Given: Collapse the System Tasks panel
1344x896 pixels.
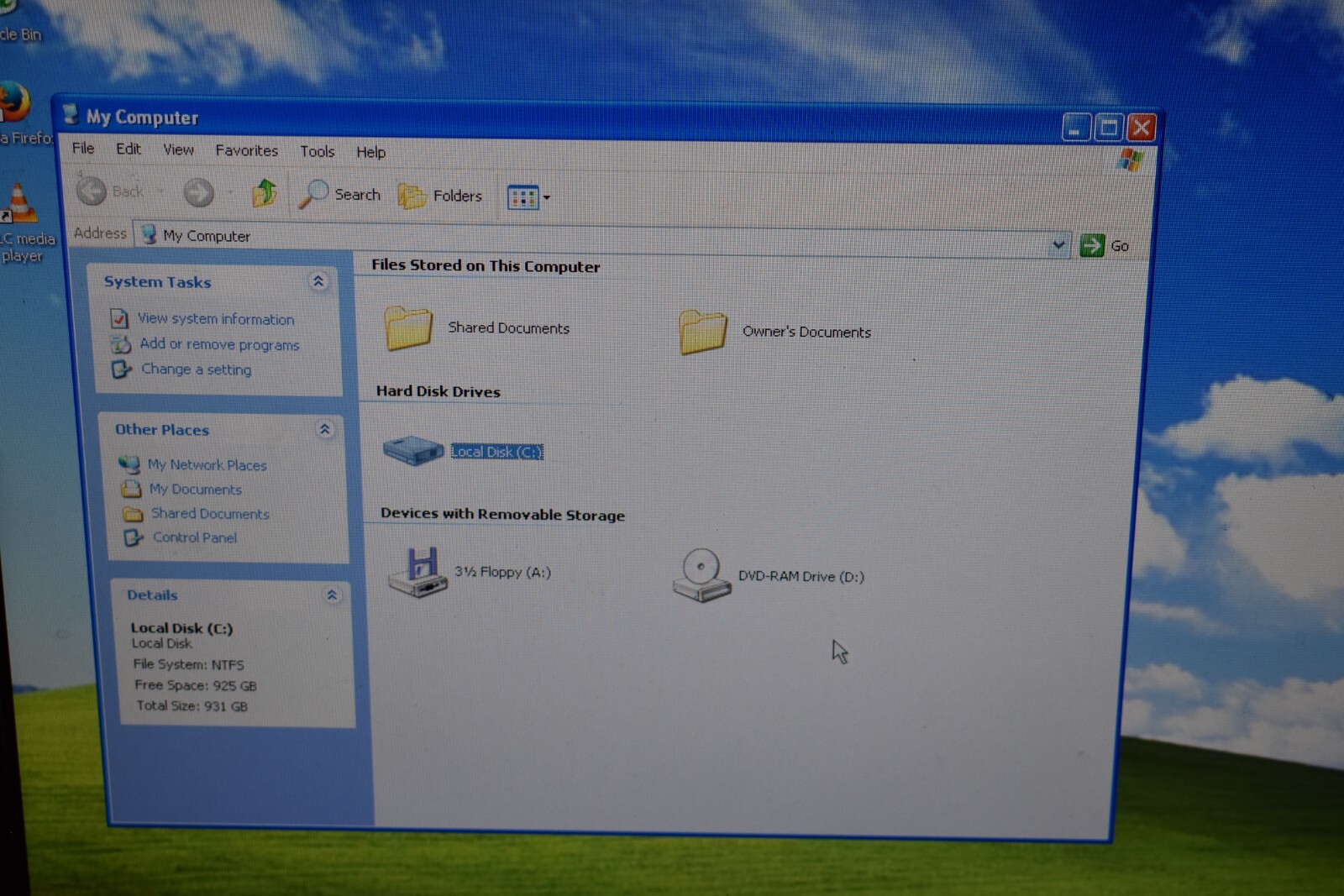Looking at the screenshot, I should pos(318,281).
